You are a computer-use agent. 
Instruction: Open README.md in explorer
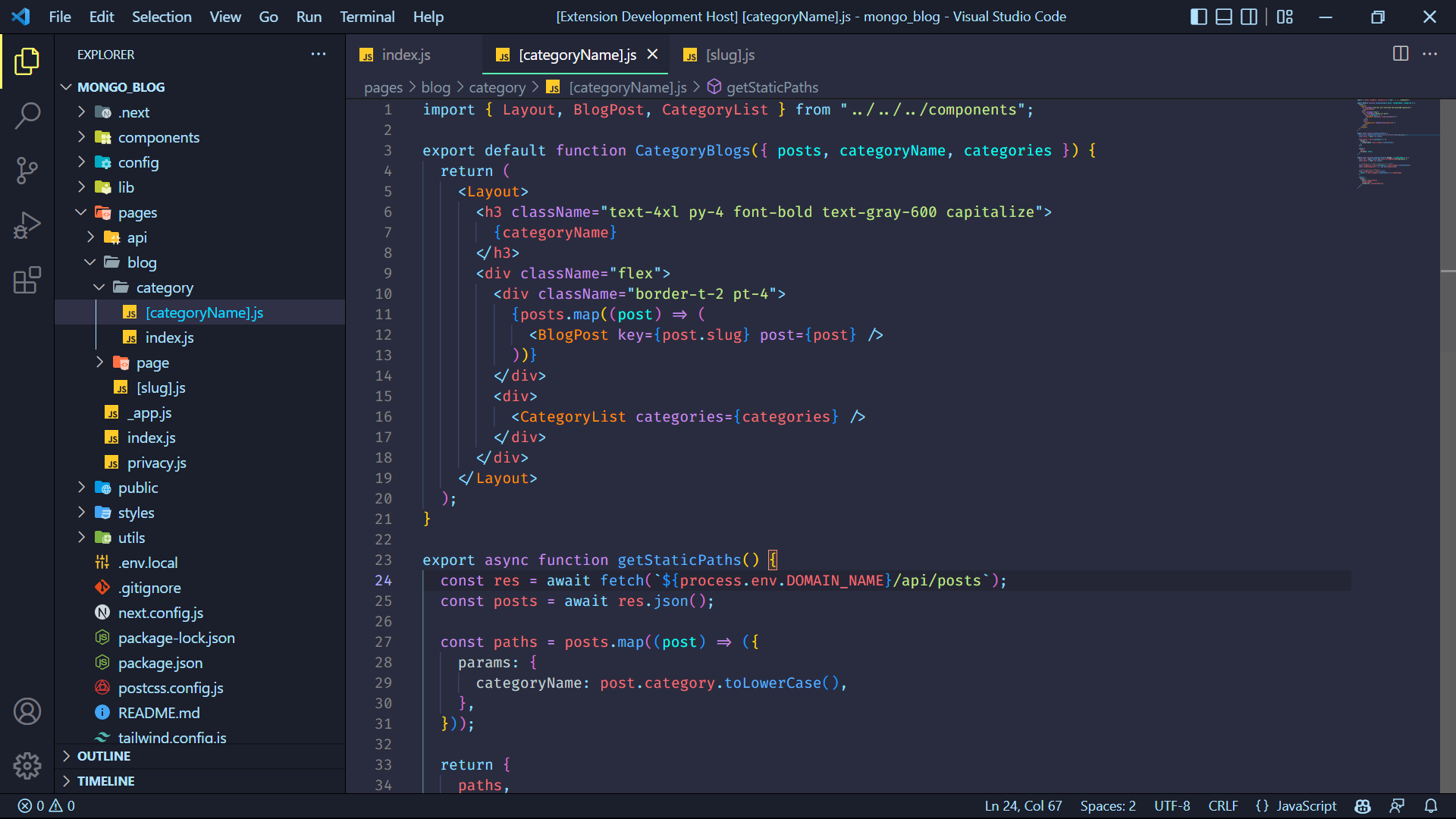pos(158,713)
